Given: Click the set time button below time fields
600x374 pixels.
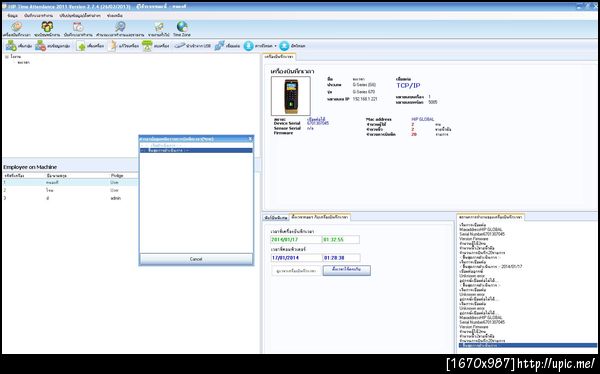Looking at the screenshot, I should click(x=347, y=270).
